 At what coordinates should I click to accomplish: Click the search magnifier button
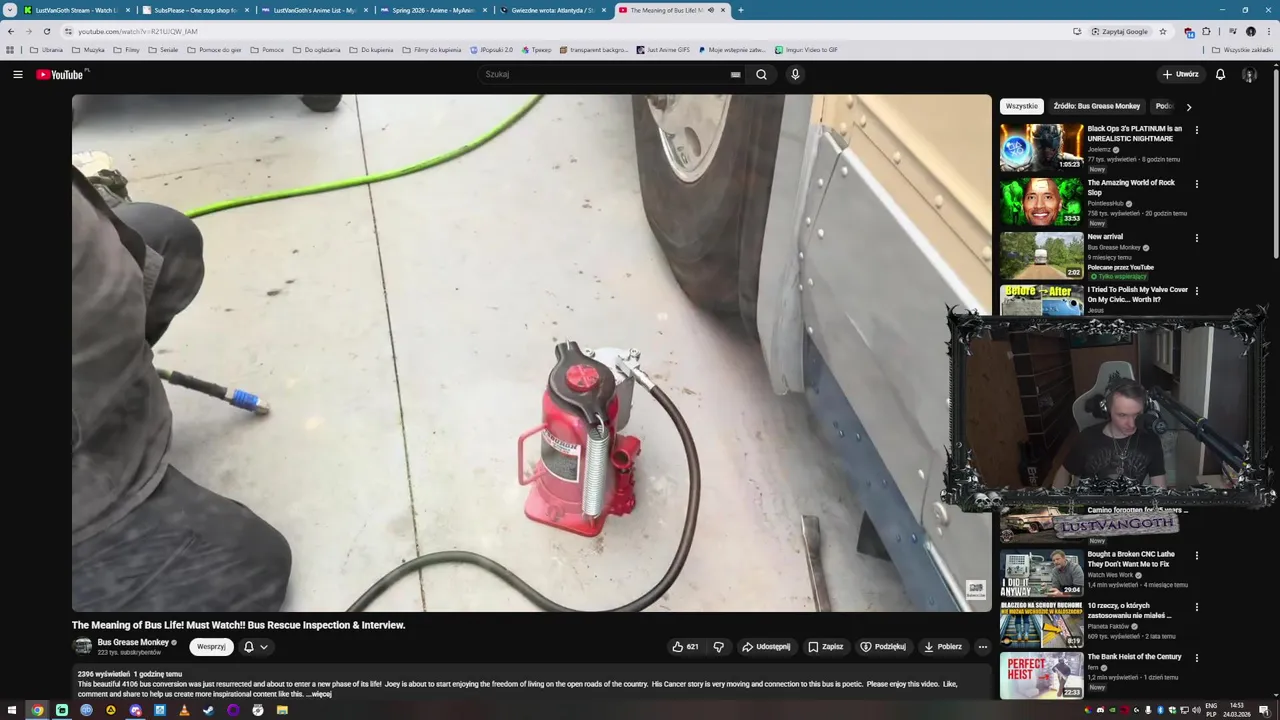tap(761, 74)
